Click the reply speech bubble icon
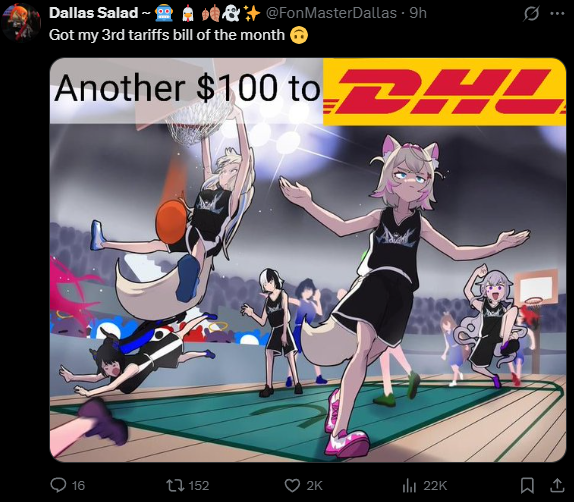 coord(58,485)
